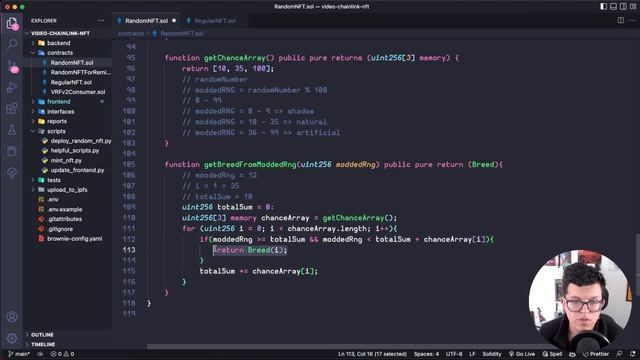Viewport: 640px width, 360px height.
Task: Expand the backend folder
Action: (58, 43)
